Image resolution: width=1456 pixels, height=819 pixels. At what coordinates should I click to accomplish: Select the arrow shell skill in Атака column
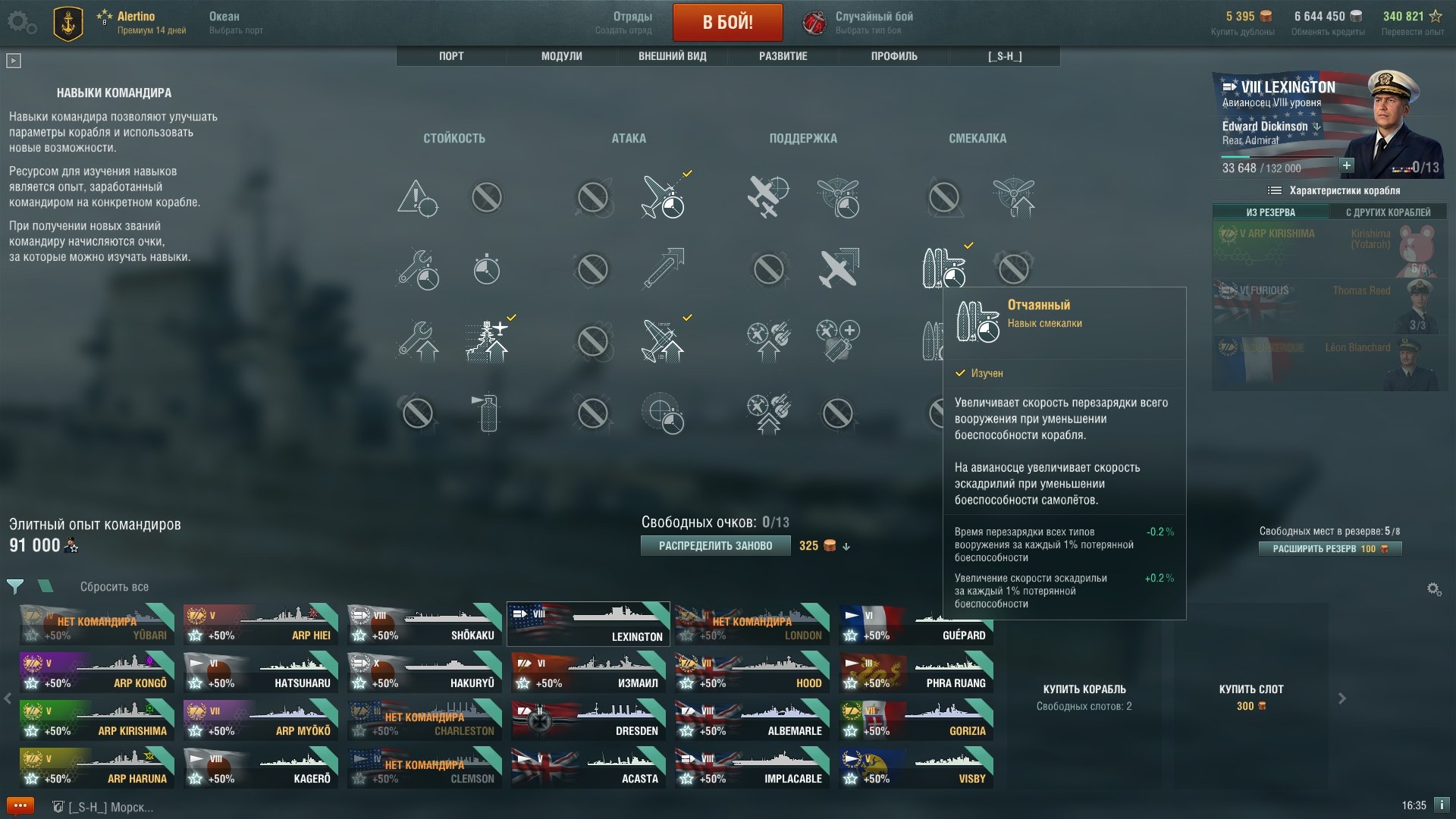point(663,268)
